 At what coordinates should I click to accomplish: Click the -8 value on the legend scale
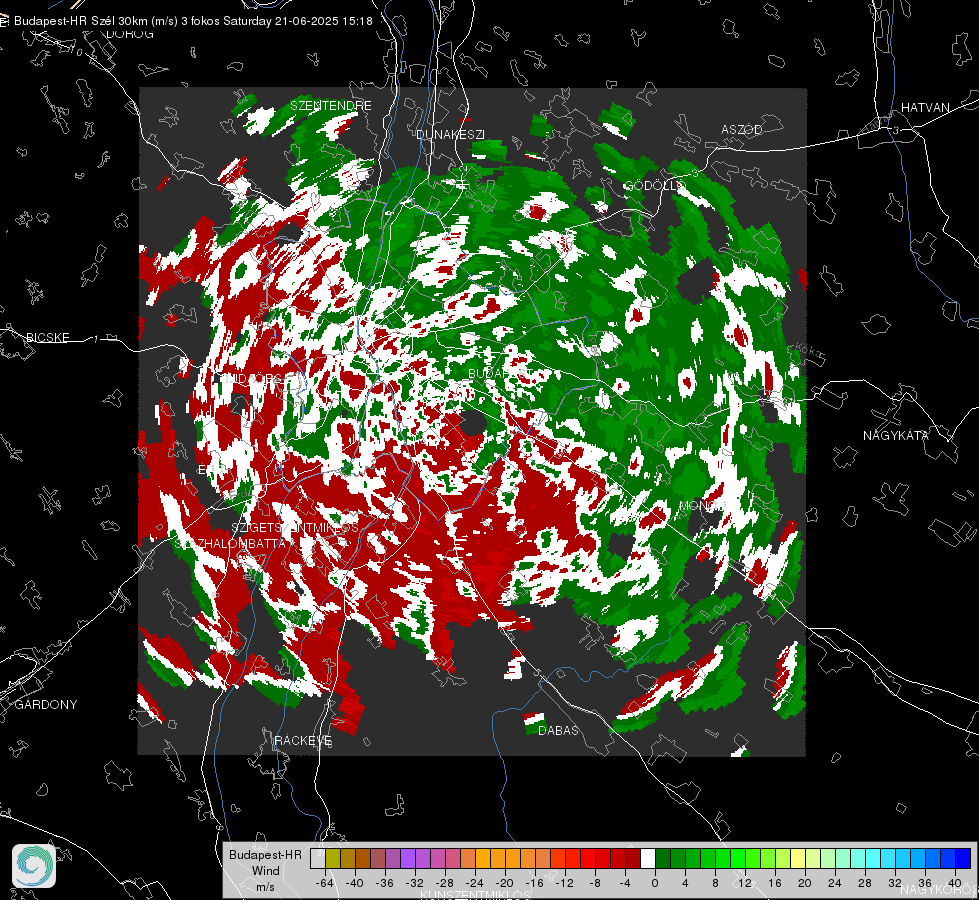pos(594,883)
